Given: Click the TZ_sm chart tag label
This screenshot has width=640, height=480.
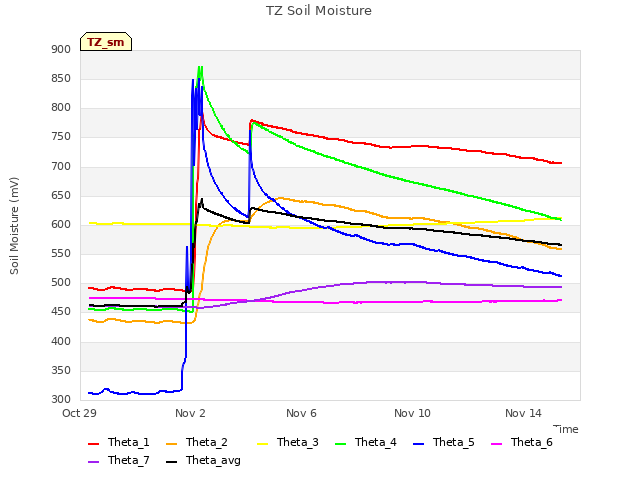Looking at the screenshot, I should [106, 42].
